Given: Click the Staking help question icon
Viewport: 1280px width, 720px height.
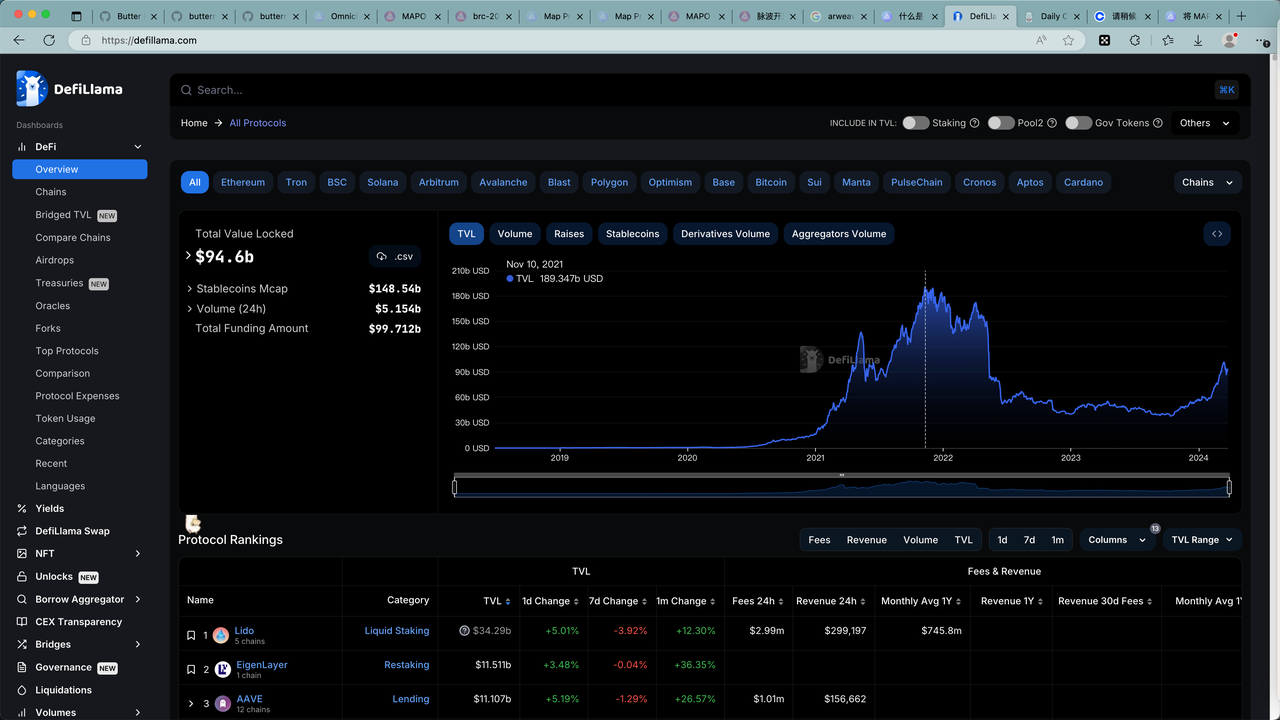Looking at the screenshot, I should tap(974, 123).
